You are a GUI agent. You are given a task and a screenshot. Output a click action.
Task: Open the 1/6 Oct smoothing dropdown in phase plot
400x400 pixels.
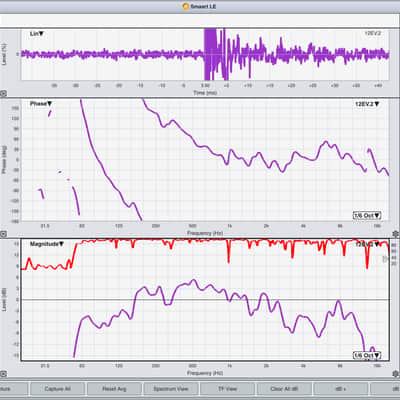(x=367, y=215)
